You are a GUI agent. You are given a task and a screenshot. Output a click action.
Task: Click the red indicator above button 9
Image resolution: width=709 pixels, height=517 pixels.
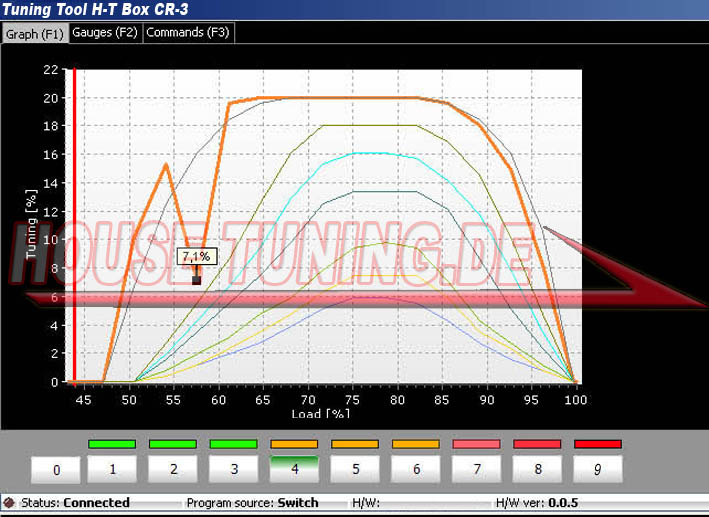coord(598,444)
